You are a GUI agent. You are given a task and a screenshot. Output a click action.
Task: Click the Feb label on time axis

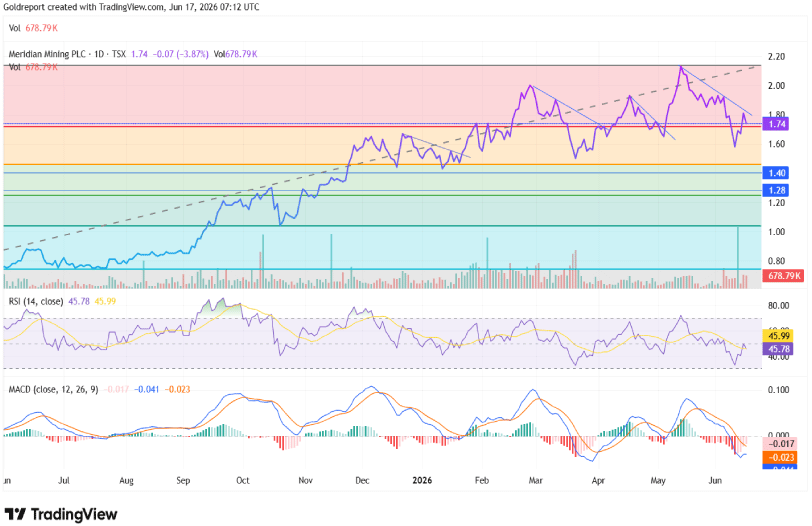[x=482, y=481]
